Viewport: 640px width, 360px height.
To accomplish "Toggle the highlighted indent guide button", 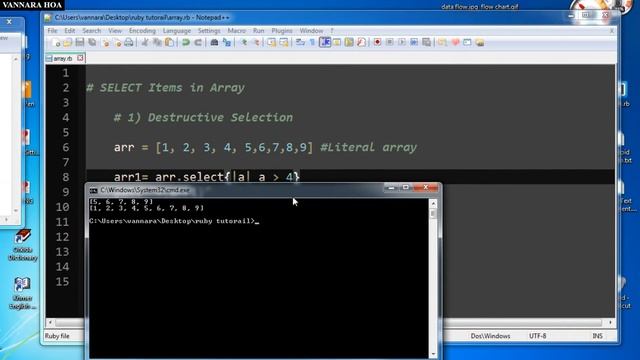I will (325, 42).
